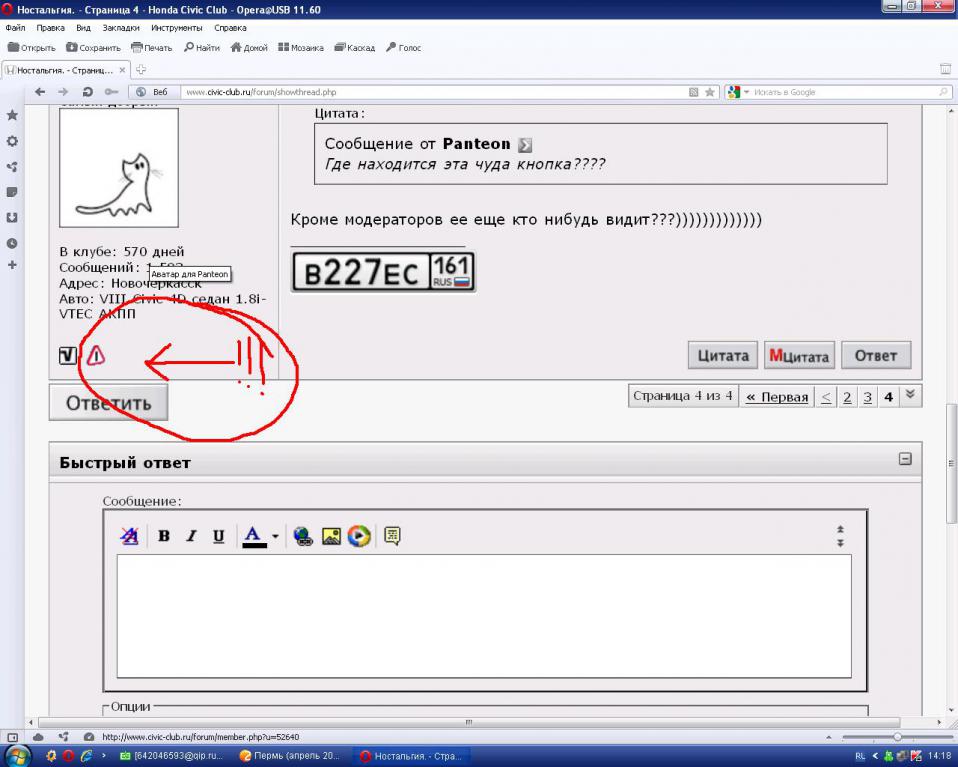Open the page navigation dropdown arrow
Image resolution: width=958 pixels, height=767 pixels.
click(910, 395)
